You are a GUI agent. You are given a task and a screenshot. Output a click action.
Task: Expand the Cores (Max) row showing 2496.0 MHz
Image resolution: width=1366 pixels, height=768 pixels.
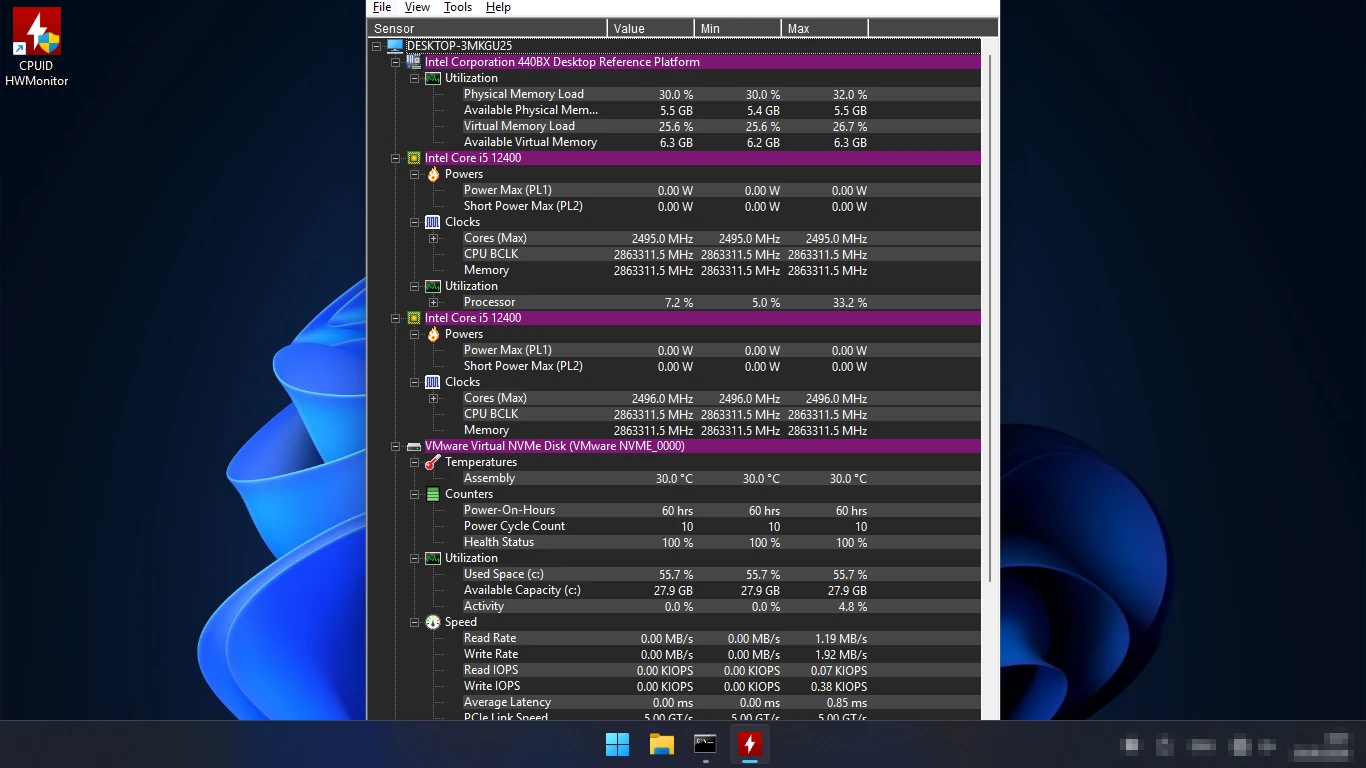click(x=433, y=398)
